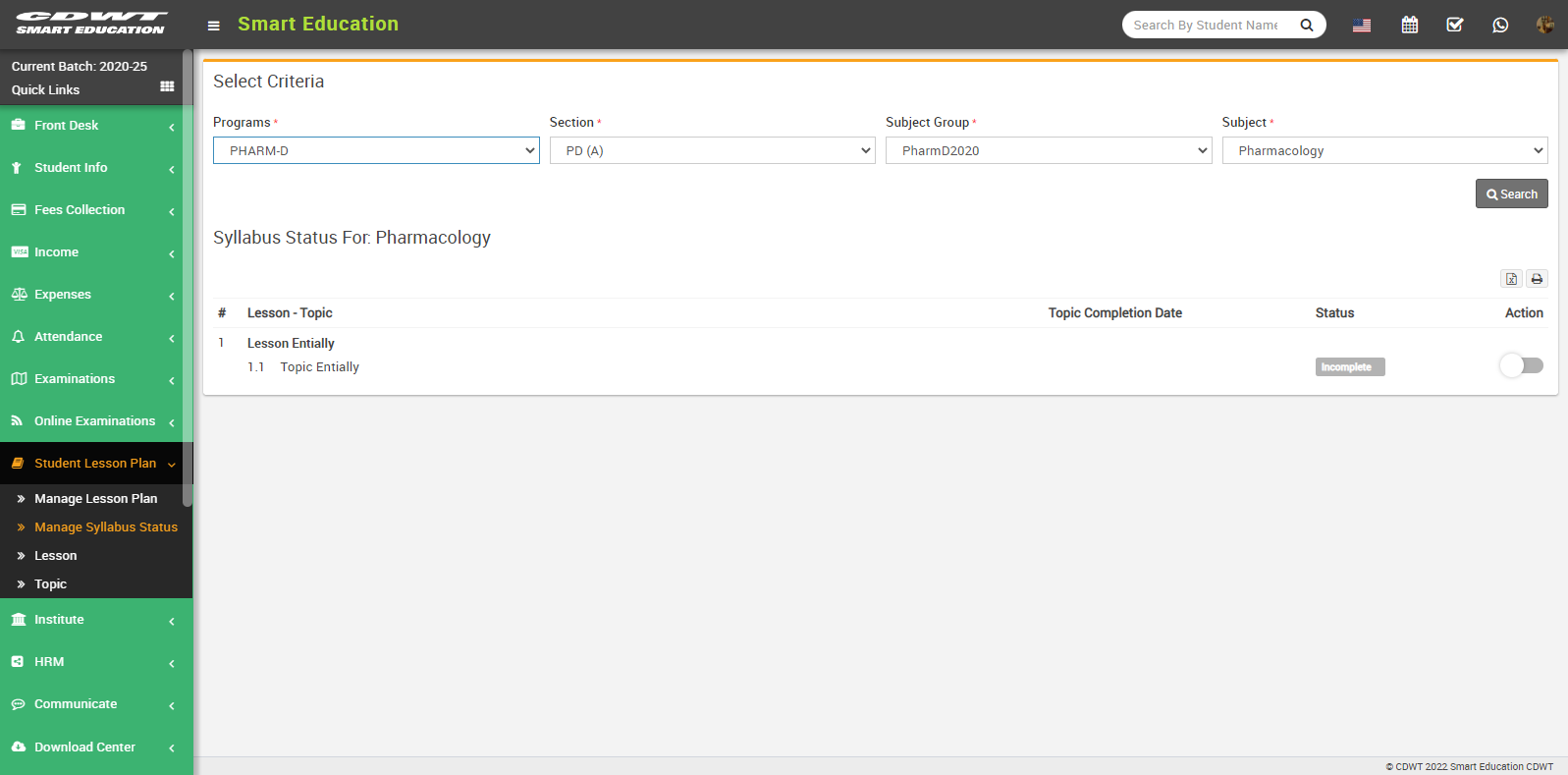Toggle Topic Entially completion status switch
The height and width of the screenshot is (775, 1568).
pos(1521,365)
